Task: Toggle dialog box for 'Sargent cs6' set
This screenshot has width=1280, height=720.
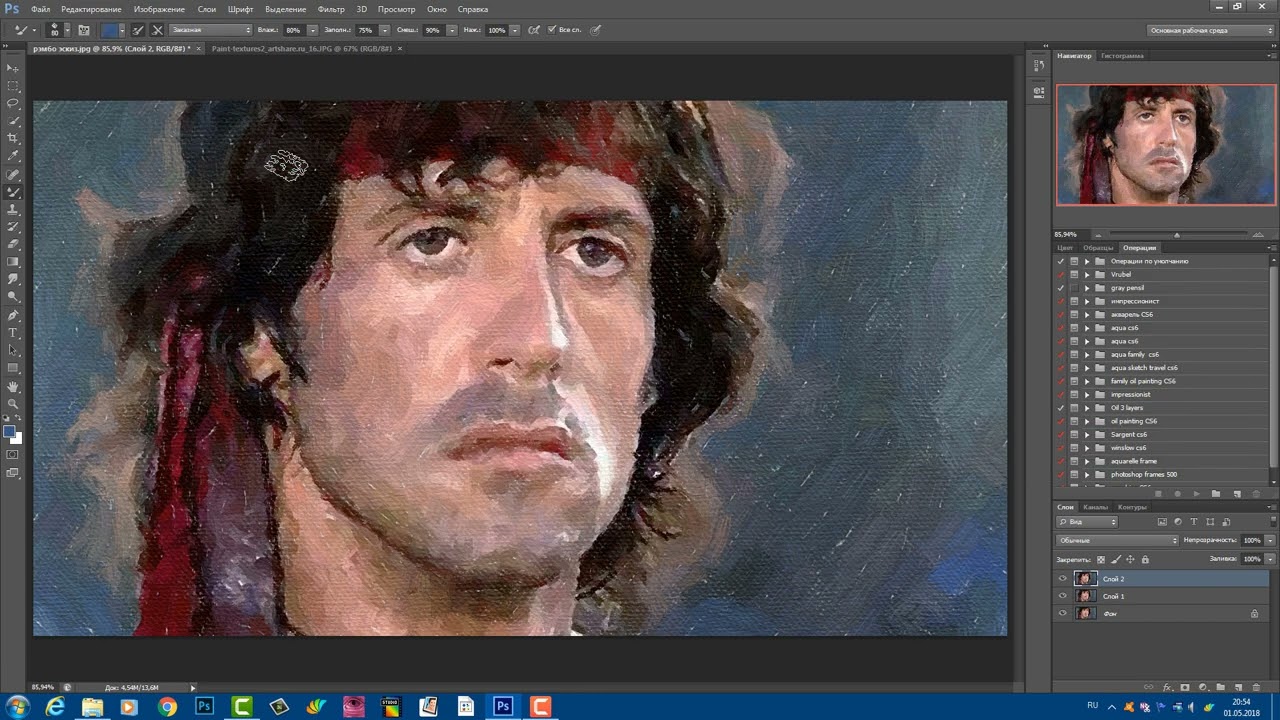Action: coord(1074,434)
